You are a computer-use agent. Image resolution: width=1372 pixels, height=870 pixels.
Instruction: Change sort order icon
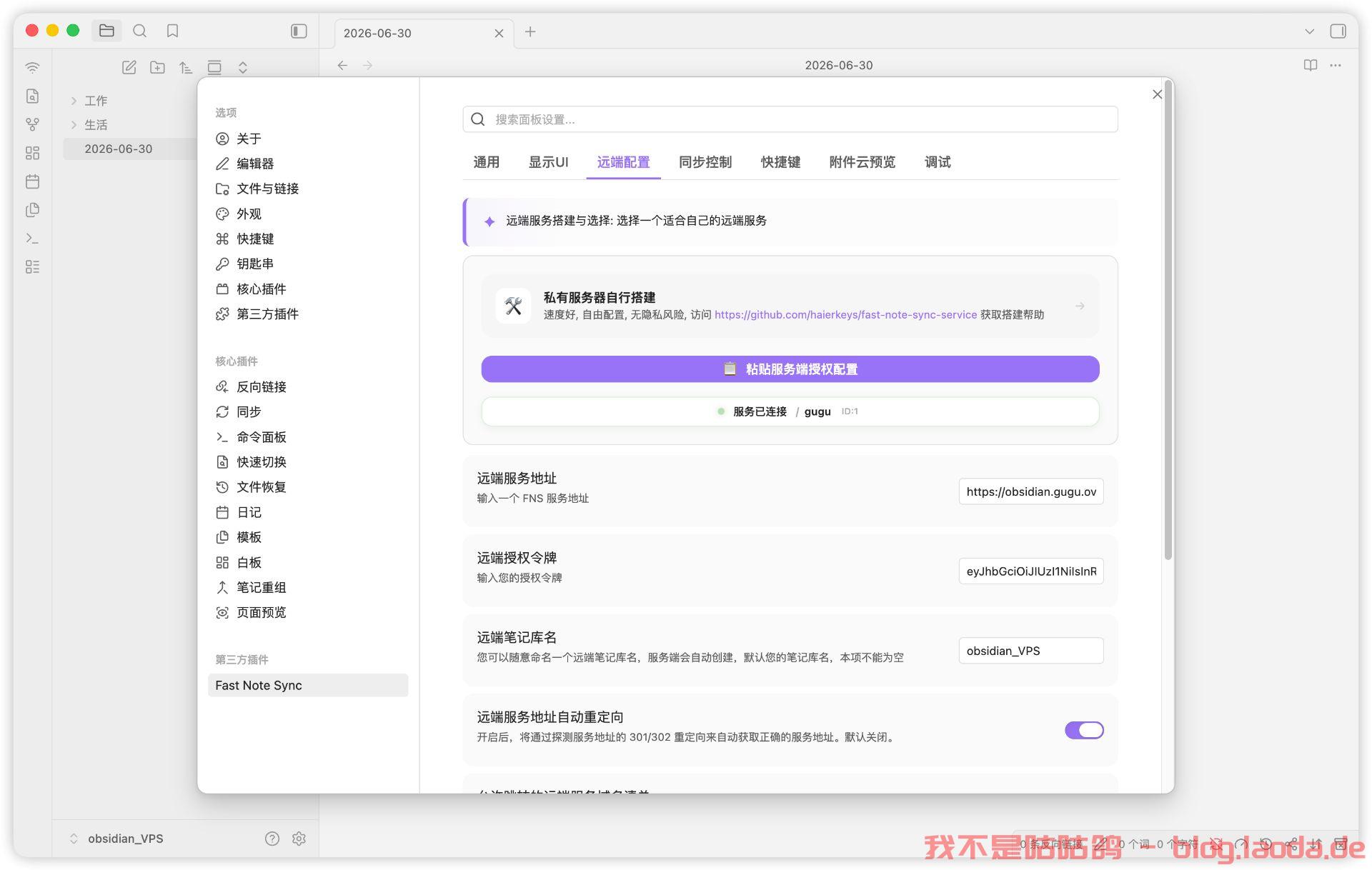[x=186, y=67]
